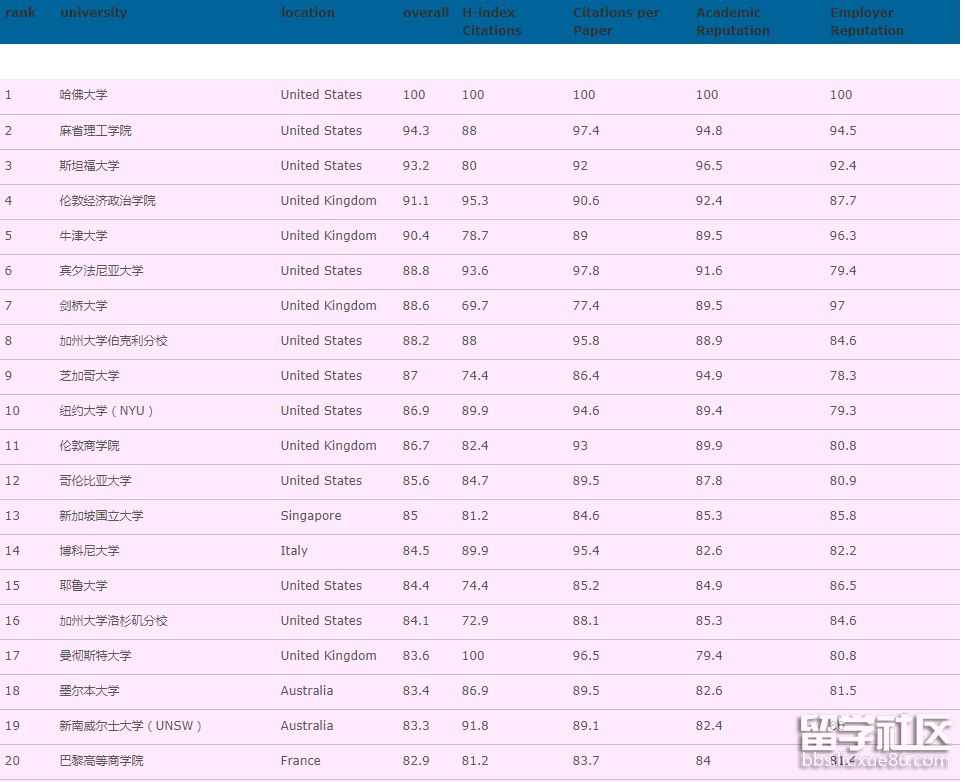Click the "location" column header
The image size is (965, 782).
tap(307, 13)
